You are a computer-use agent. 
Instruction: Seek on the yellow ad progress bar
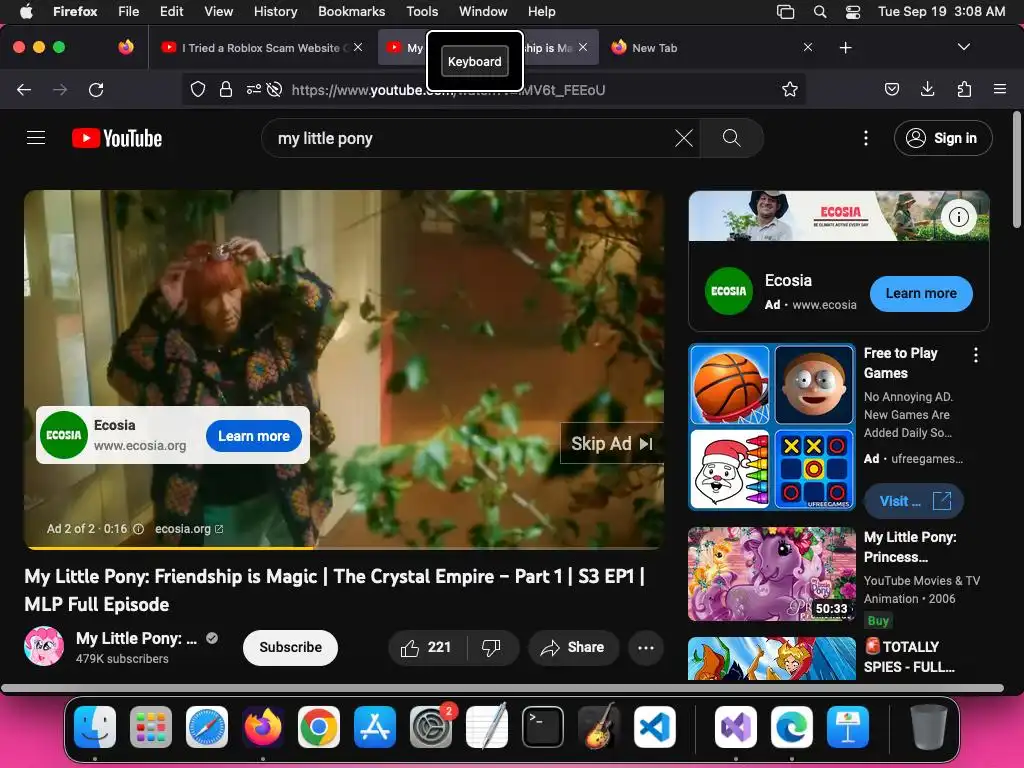pos(344,547)
